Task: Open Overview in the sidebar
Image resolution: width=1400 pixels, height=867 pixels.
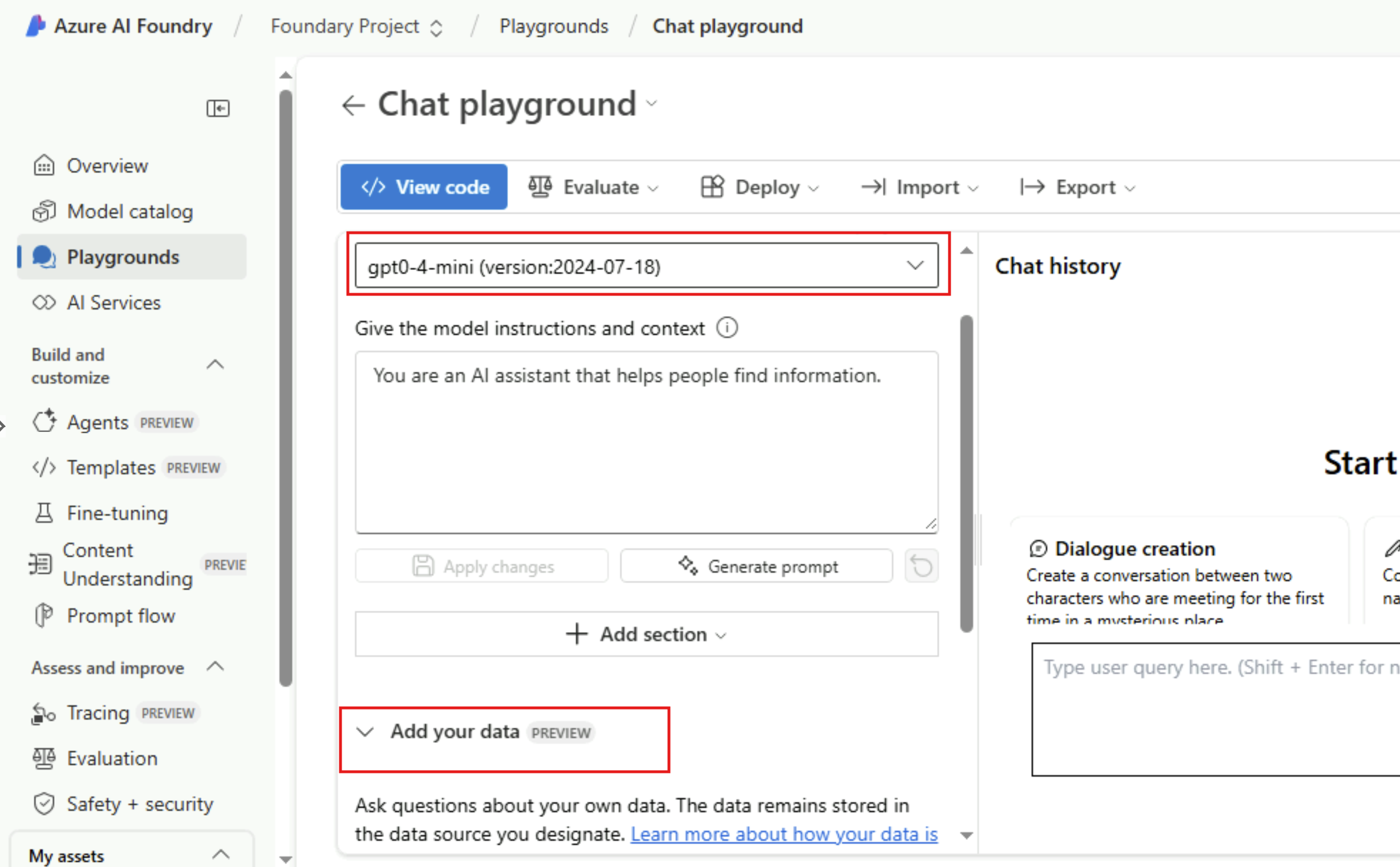Action: tap(107, 166)
